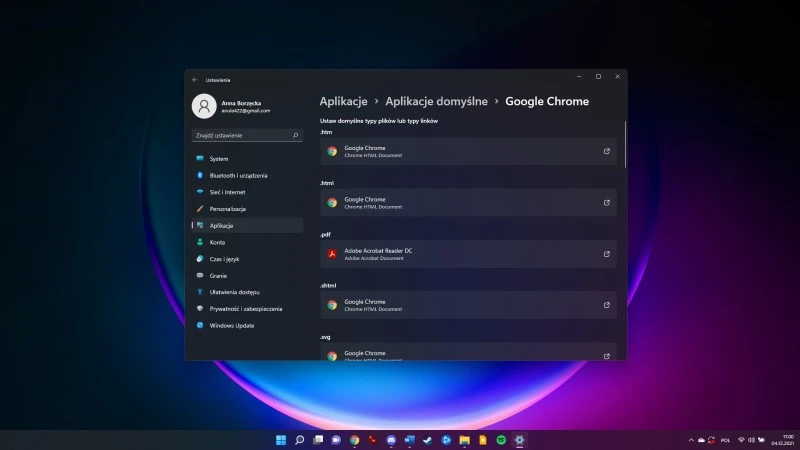Open Discord from taskbar
This screenshot has width=800, height=450.
(391, 440)
